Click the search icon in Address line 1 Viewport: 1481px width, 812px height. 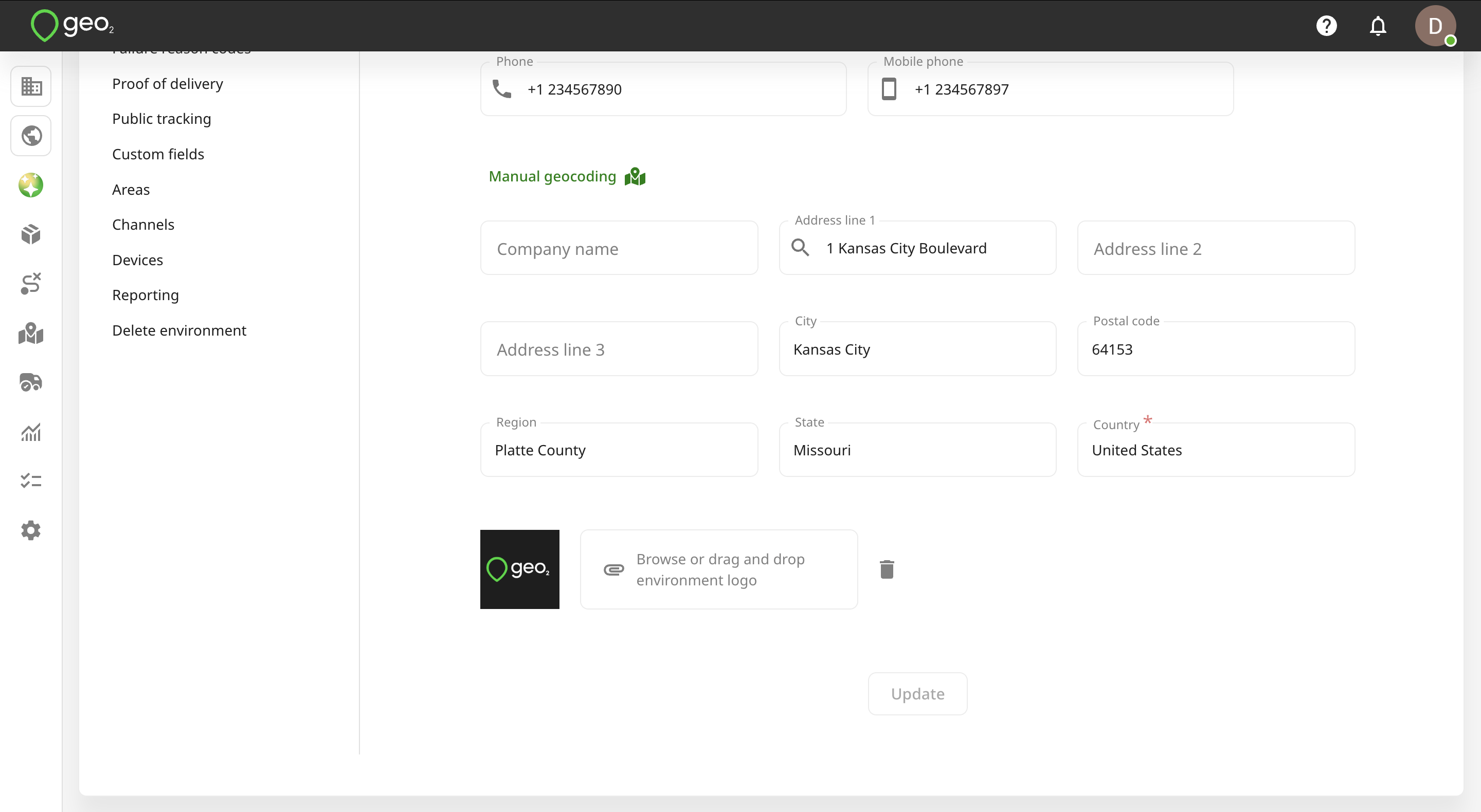coord(800,248)
